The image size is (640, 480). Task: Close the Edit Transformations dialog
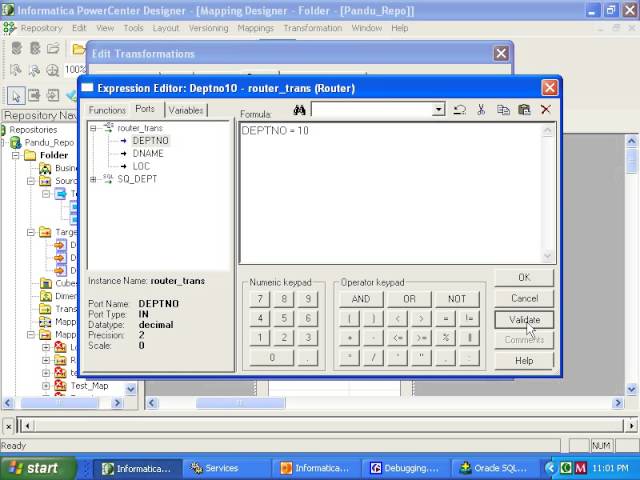coord(501,53)
